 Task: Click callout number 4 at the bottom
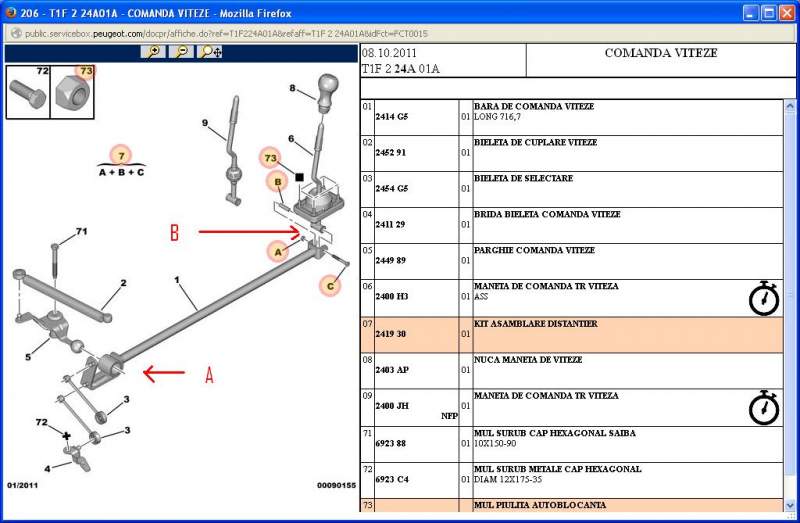click(x=47, y=468)
